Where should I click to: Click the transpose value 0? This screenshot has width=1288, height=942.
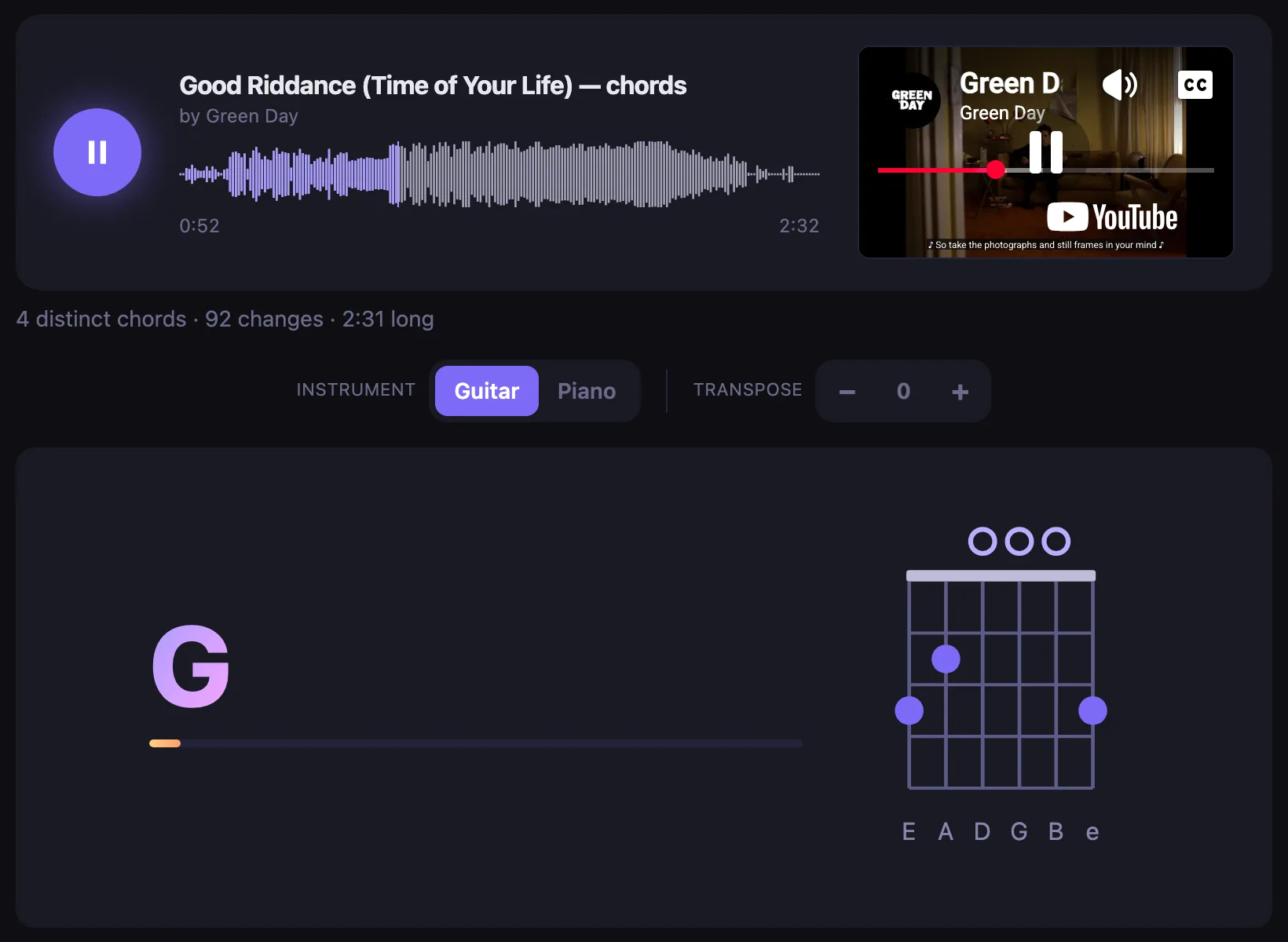pyautogui.click(x=903, y=392)
